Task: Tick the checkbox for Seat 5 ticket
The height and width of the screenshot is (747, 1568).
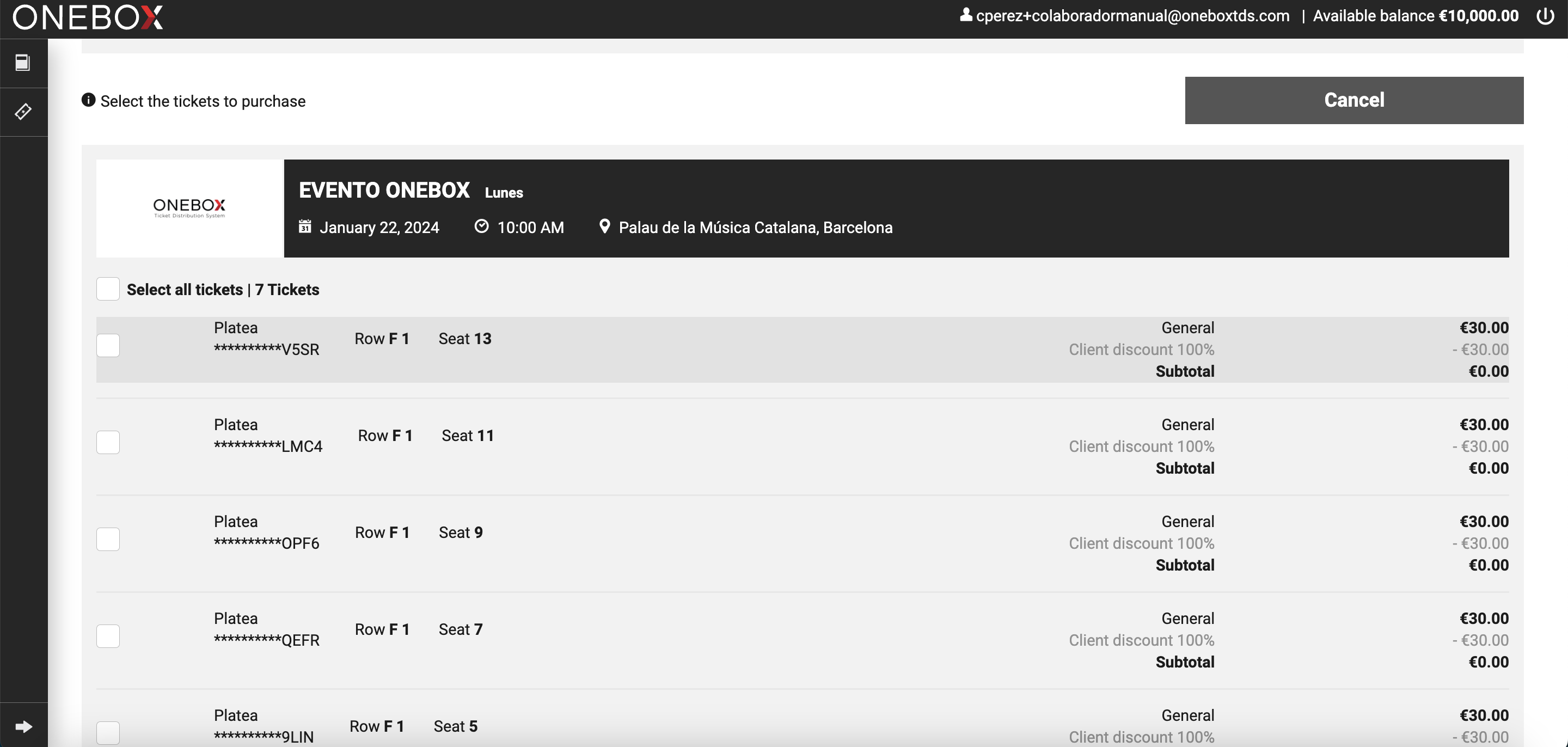Action: pos(108,732)
